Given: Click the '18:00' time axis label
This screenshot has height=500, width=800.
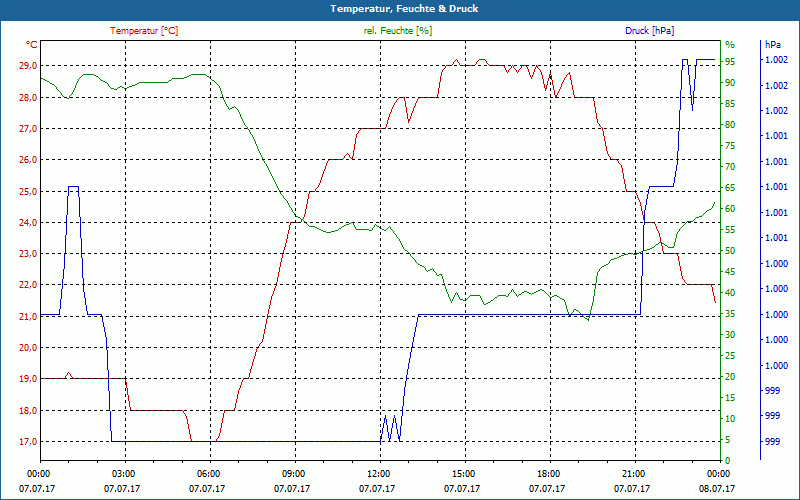Looking at the screenshot, I should coord(548,473).
